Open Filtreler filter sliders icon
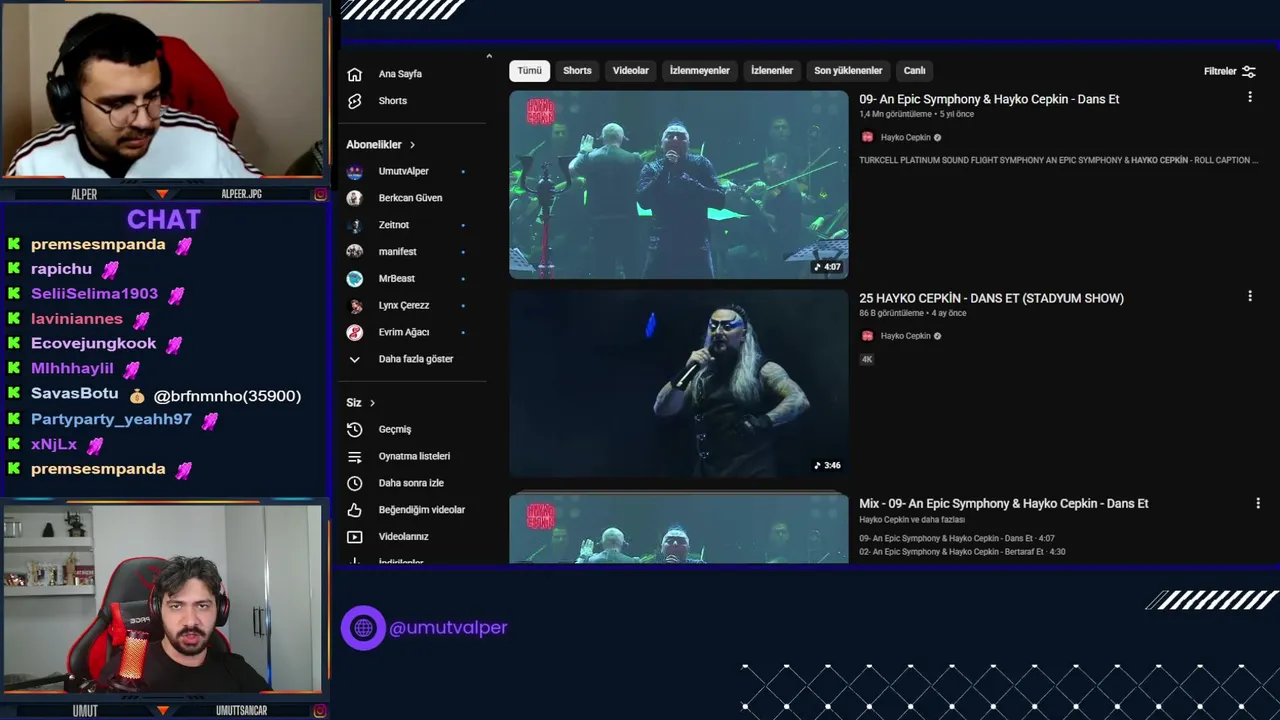Image resolution: width=1280 pixels, height=720 pixels. 1248,71
